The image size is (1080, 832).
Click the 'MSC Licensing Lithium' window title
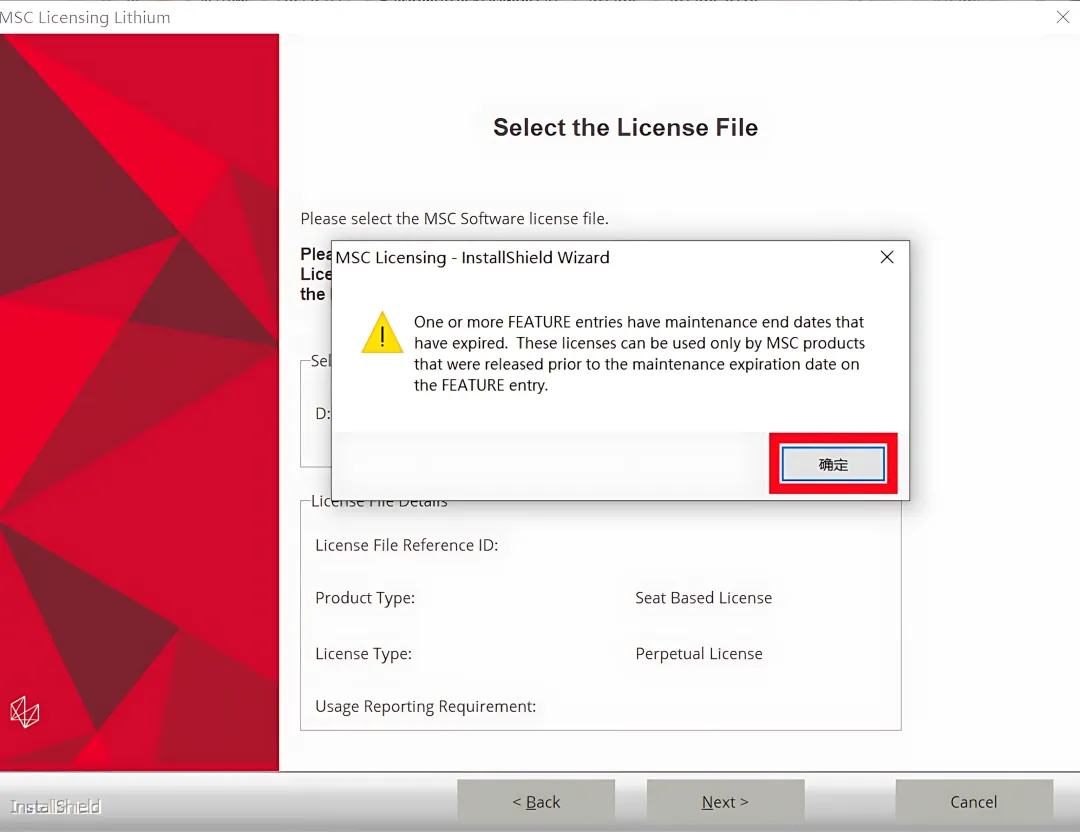click(x=85, y=17)
